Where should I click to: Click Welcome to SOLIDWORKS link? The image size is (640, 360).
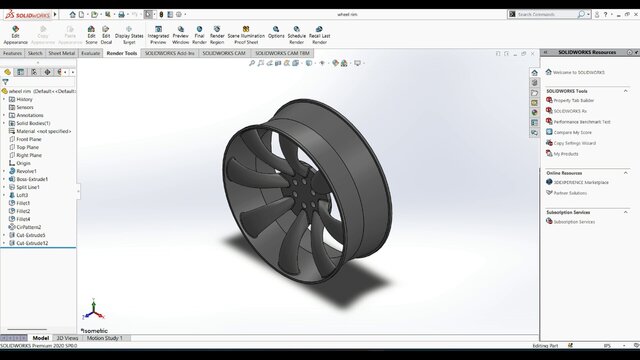click(x=579, y=72)
